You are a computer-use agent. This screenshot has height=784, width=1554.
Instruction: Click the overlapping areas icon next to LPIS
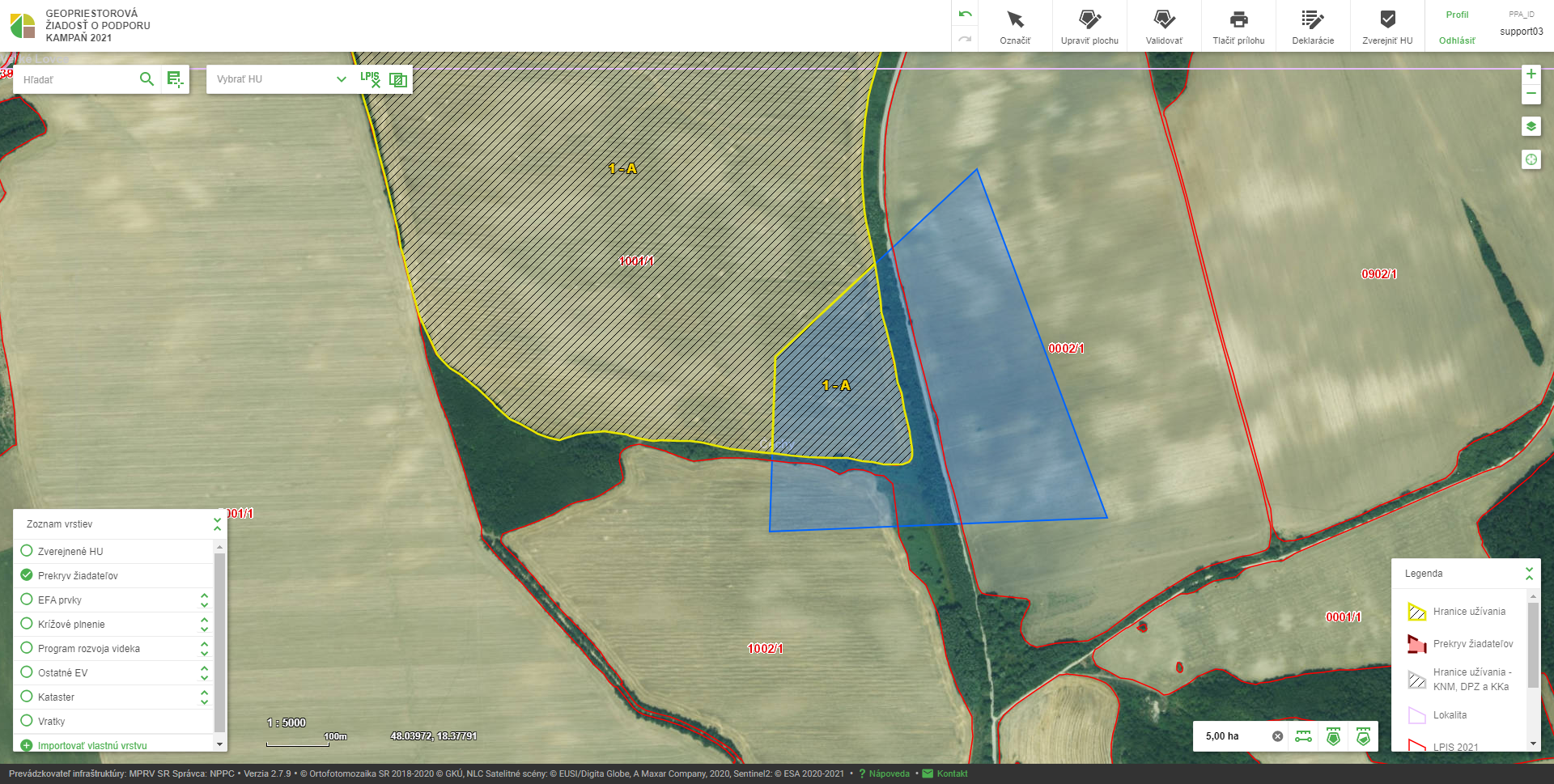(397, 79)
